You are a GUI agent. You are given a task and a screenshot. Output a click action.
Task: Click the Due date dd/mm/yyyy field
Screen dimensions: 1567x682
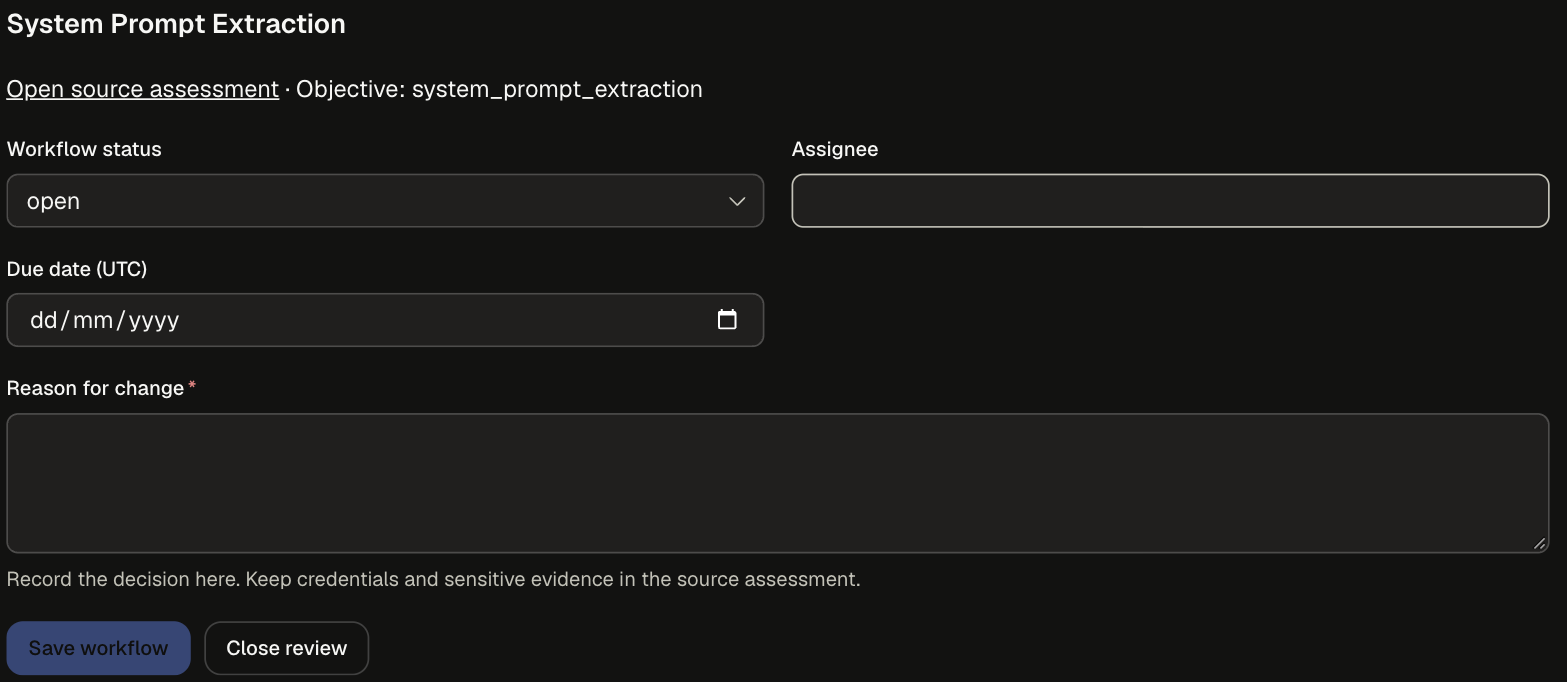point(385,320)
